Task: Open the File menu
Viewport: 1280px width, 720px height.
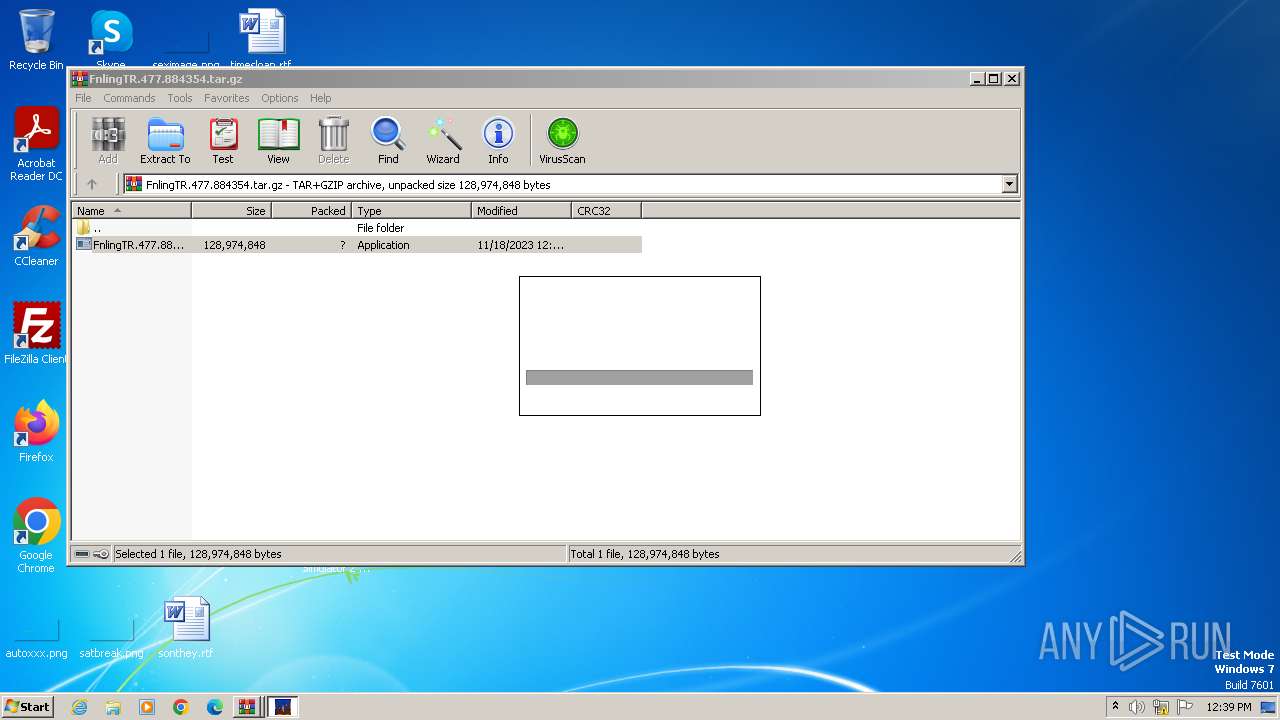Action: click(83, 98)
